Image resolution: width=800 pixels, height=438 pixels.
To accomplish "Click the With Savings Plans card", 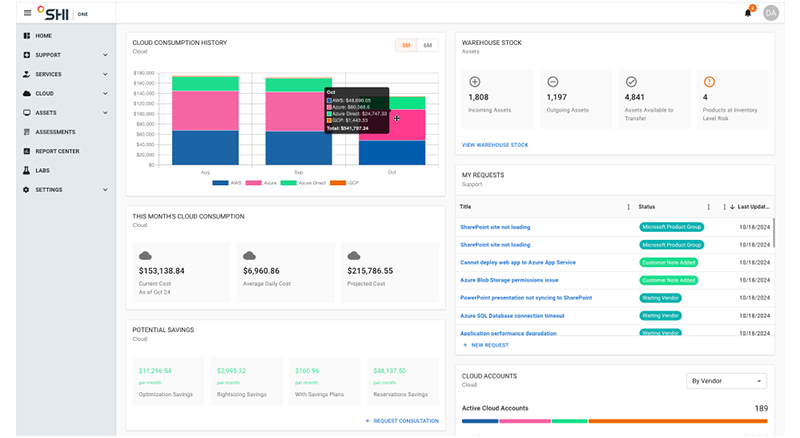I will [324, 381].
